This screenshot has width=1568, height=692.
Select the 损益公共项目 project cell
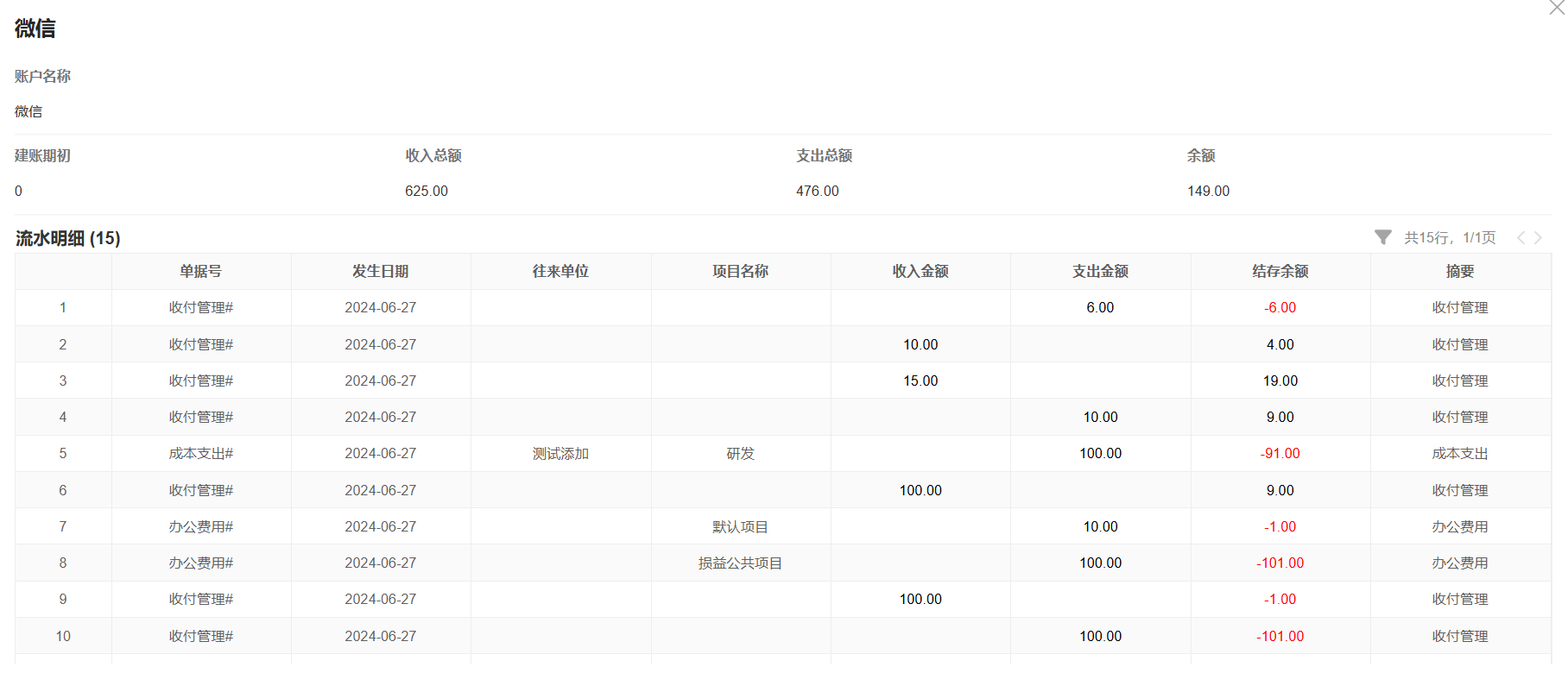pos(740,563)
